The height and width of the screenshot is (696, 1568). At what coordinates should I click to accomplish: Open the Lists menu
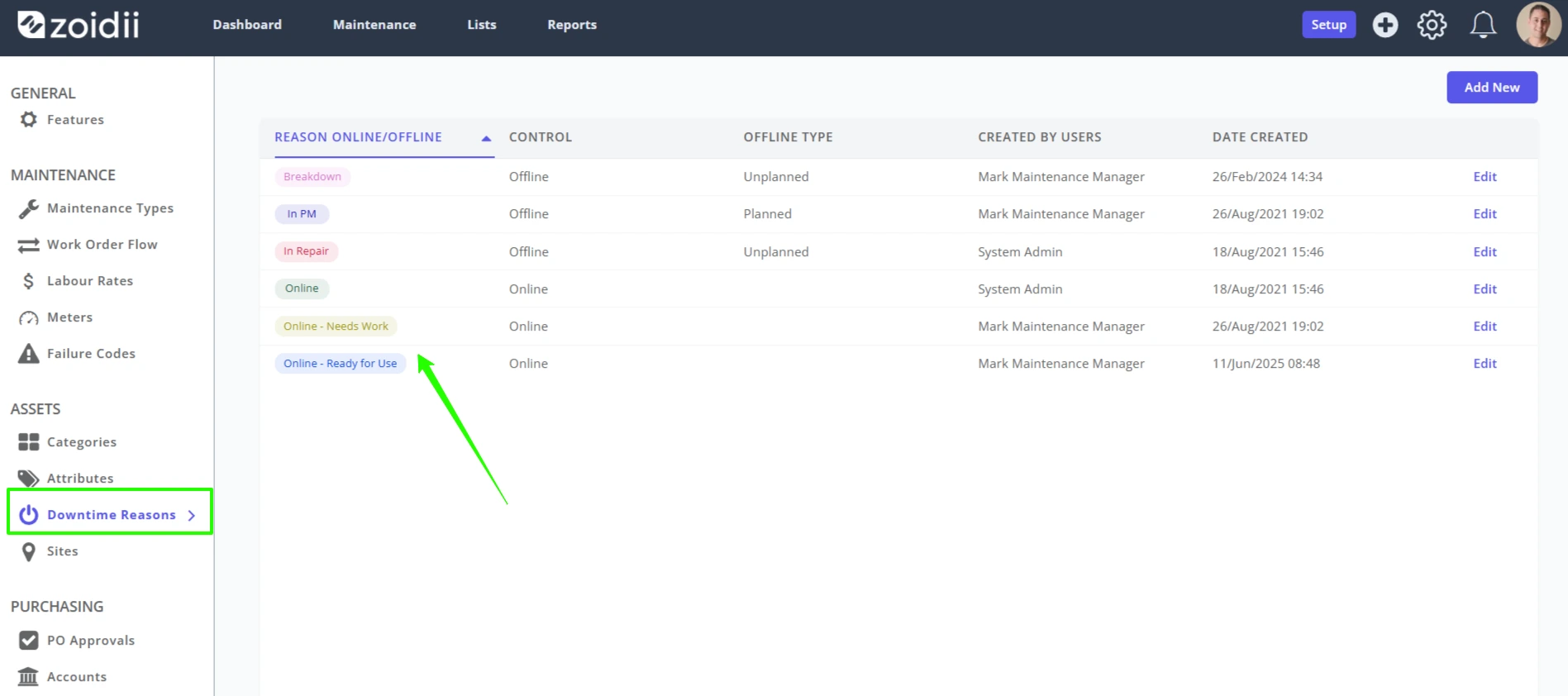click(x=482, y=25)
